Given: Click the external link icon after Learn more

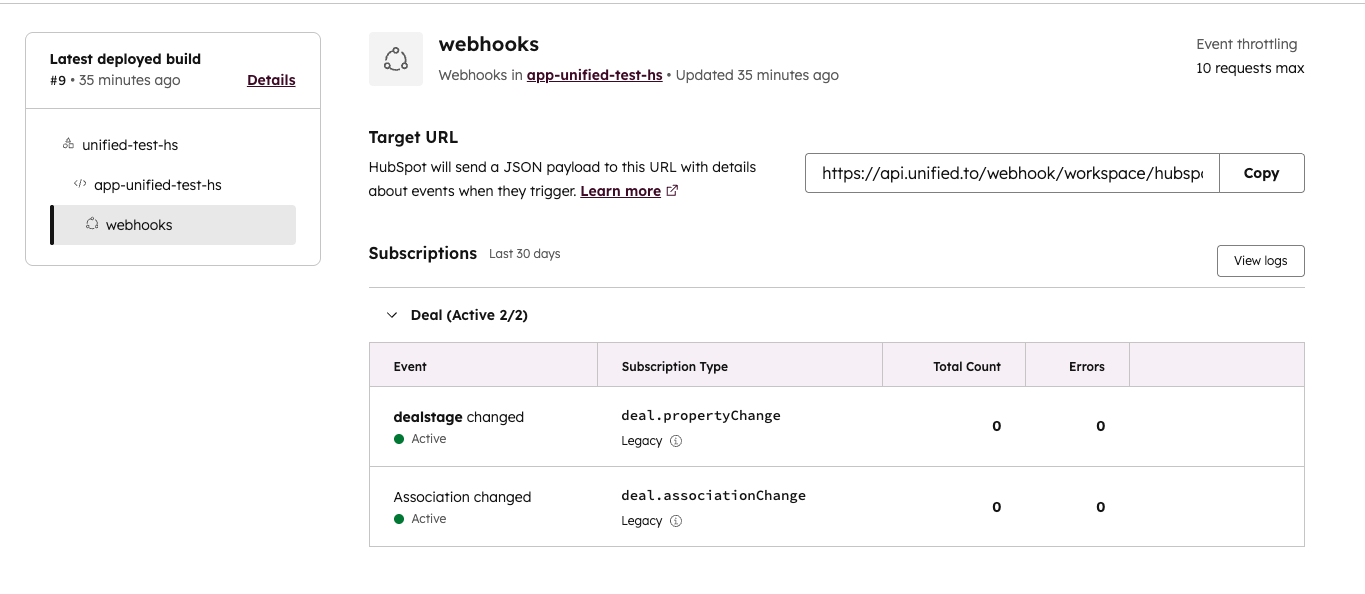Looking at the screenshot, I should (x=672, y=191).
